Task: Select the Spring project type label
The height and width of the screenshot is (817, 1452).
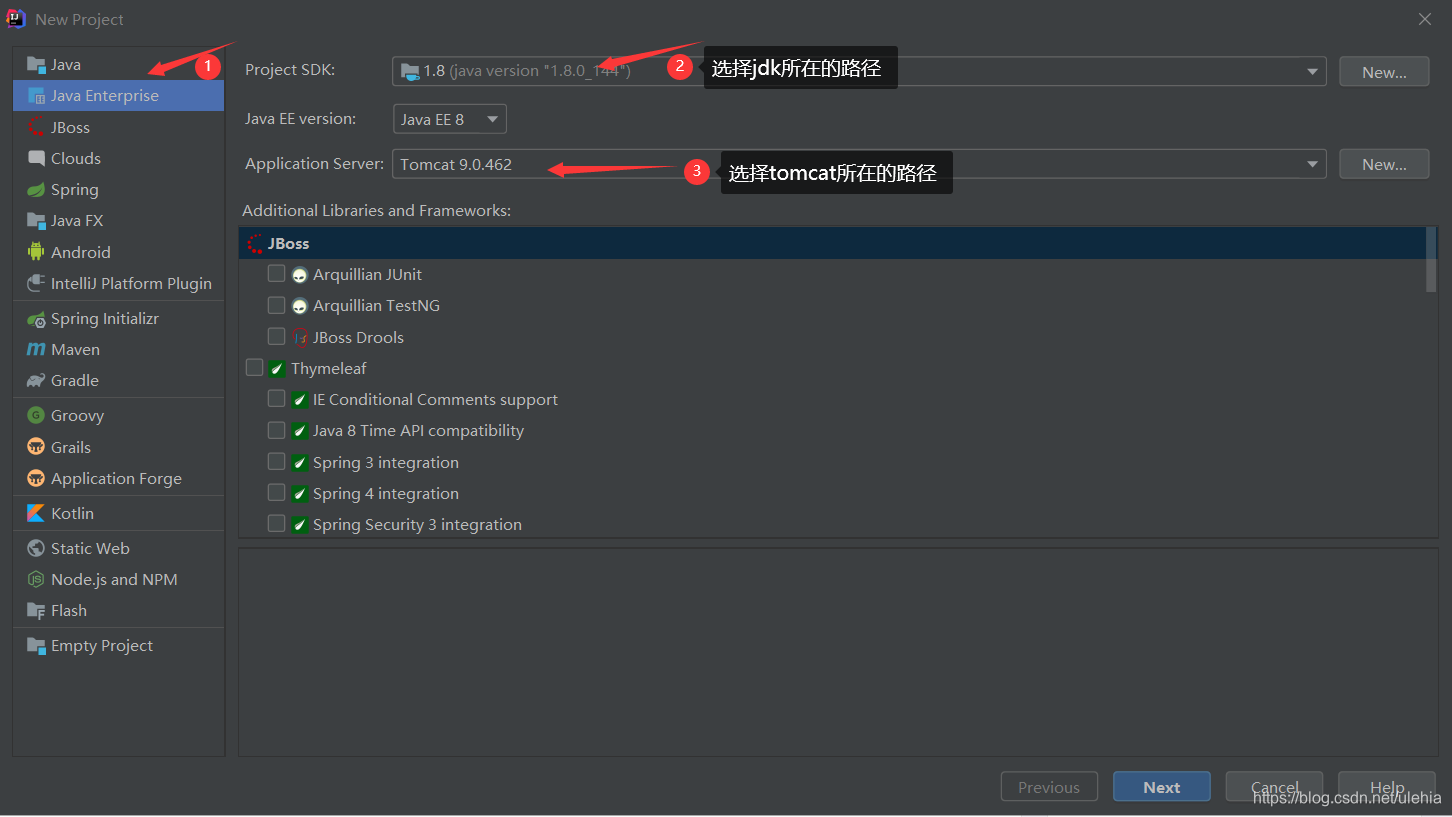Action: 75,190
